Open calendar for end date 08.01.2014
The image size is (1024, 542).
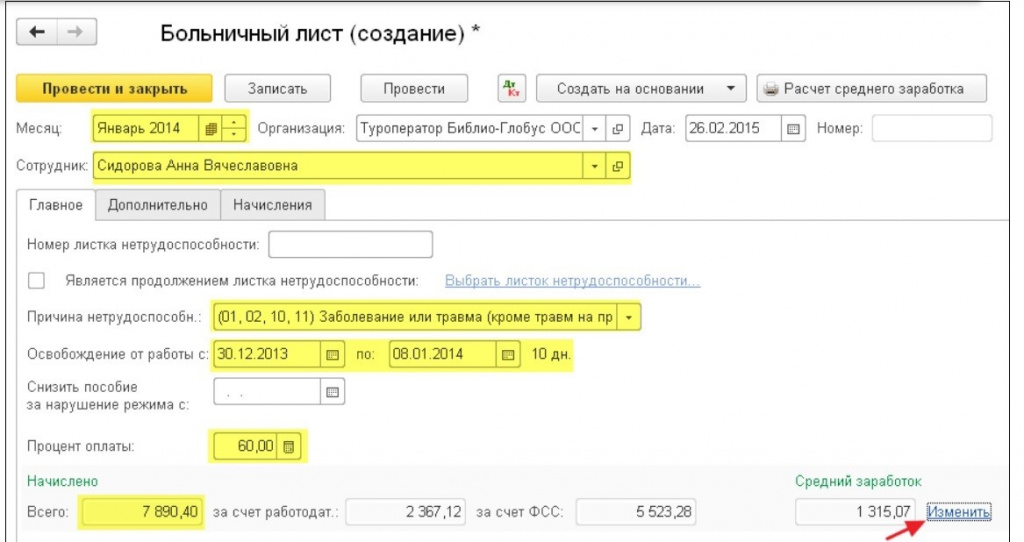508,355
